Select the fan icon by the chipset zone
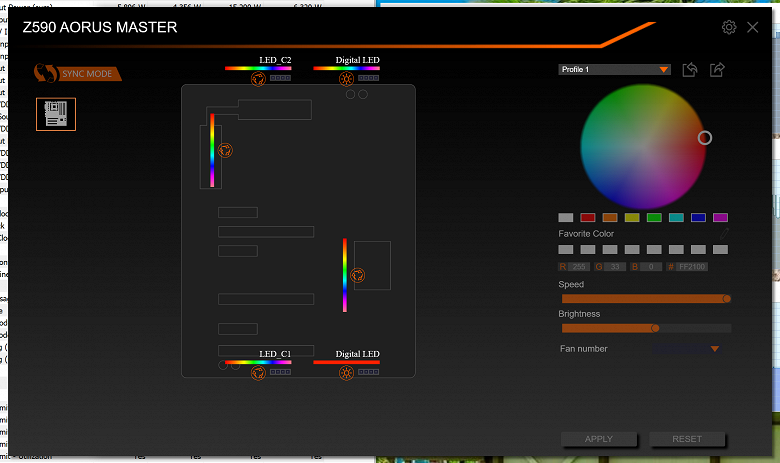This screenshot has height=463, width=780. point(357,275)
